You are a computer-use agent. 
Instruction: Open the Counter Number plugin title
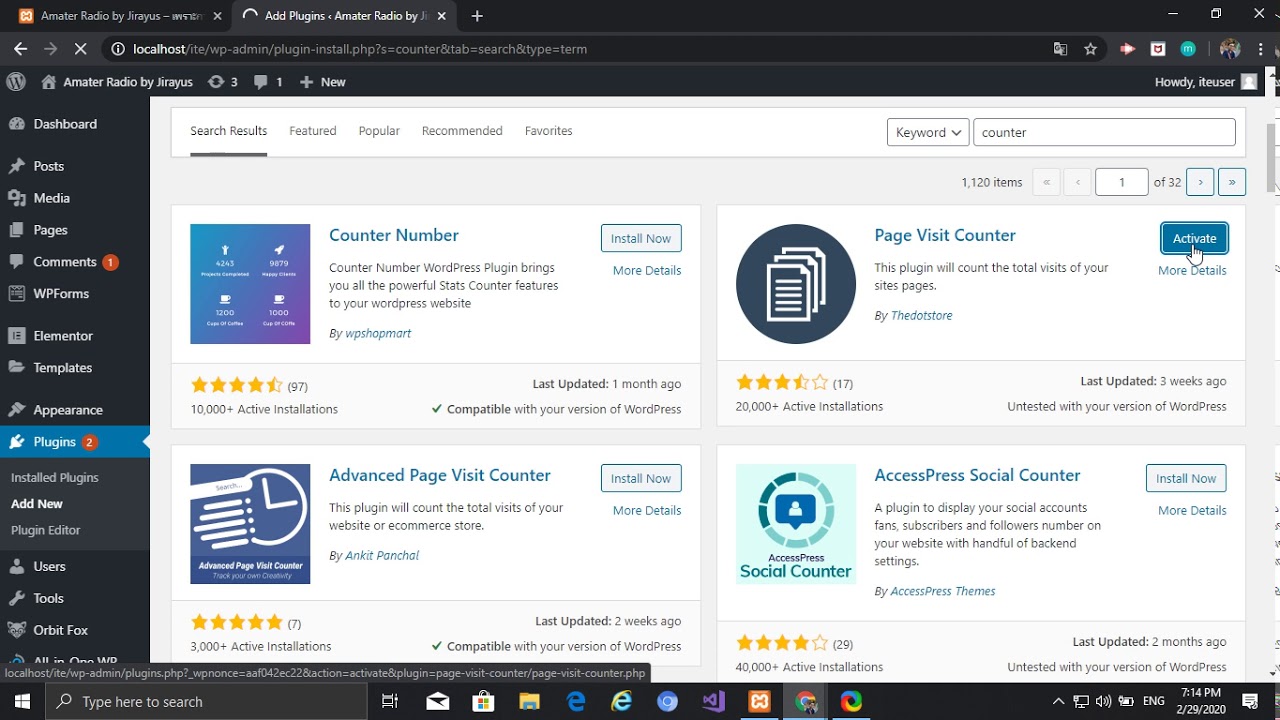click(394, 235)
